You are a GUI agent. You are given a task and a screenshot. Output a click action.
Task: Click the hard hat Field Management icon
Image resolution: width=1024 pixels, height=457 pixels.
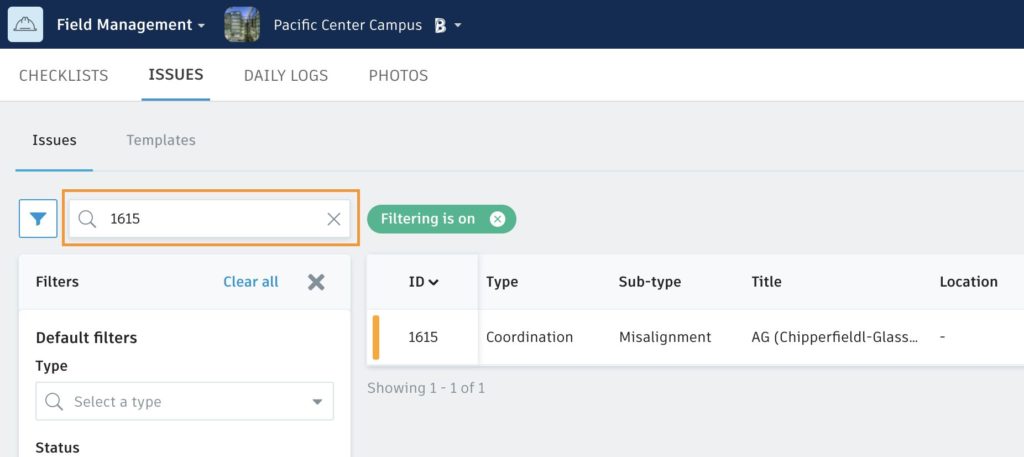(25, 25)
